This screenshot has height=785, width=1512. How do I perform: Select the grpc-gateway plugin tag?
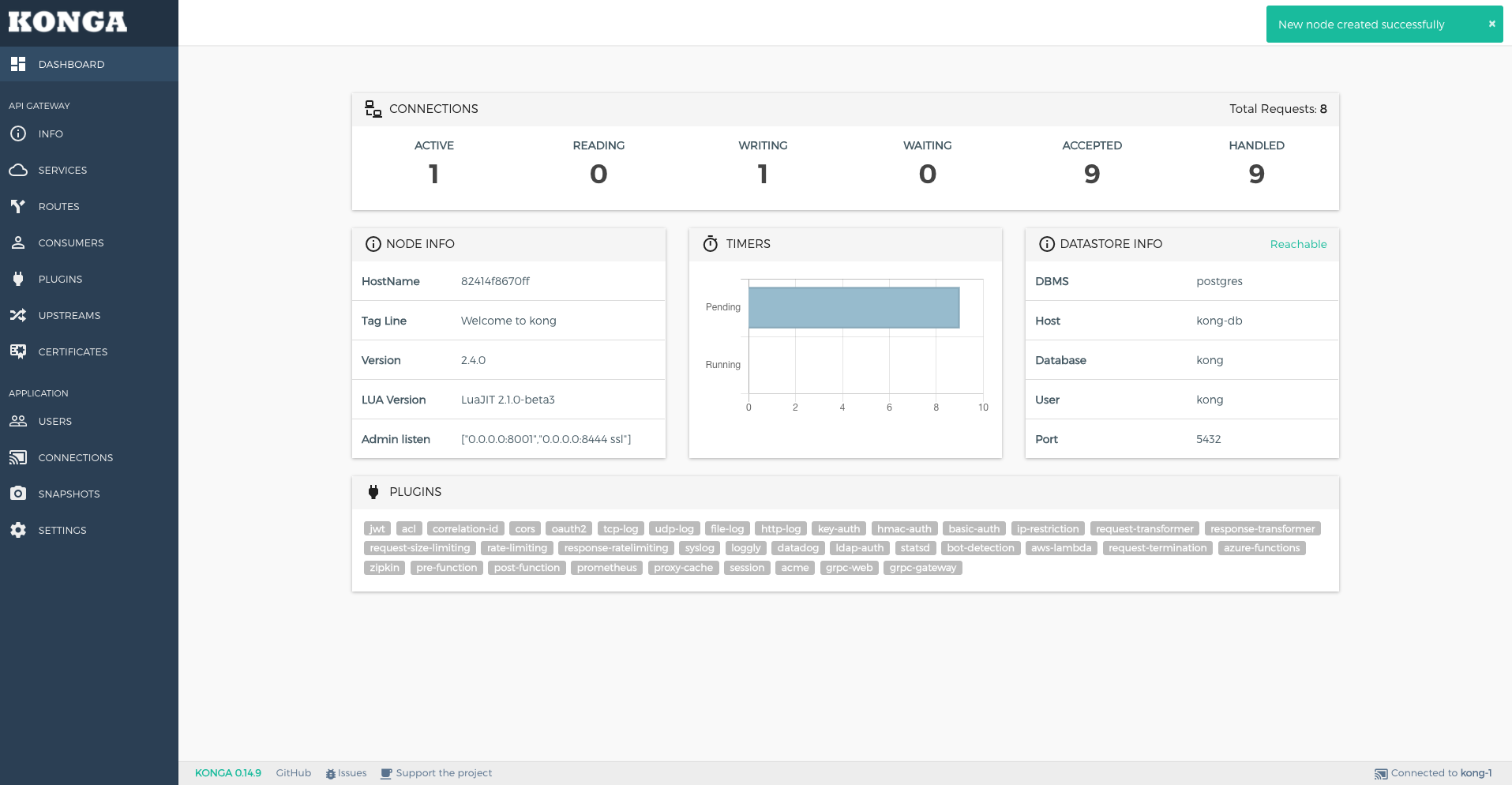[x=922, y=568]
